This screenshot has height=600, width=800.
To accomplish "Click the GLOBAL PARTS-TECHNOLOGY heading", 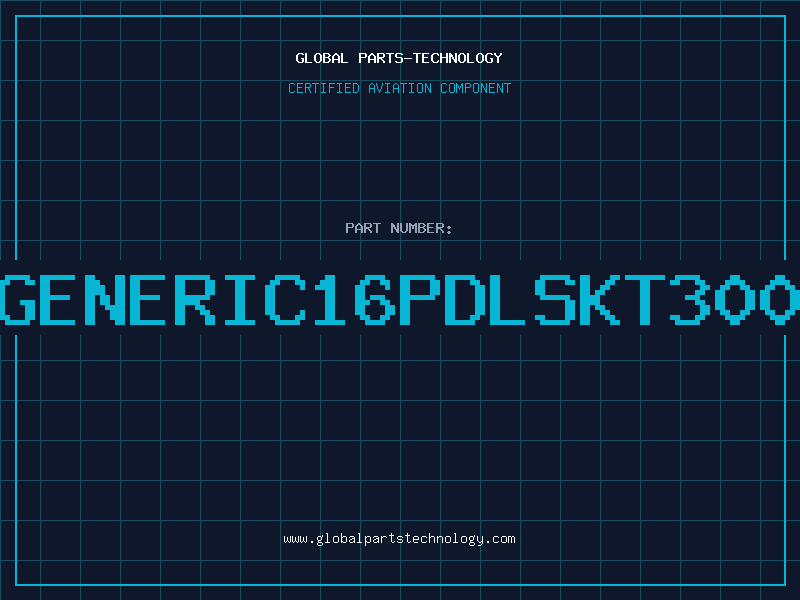I will click(399, 58).
